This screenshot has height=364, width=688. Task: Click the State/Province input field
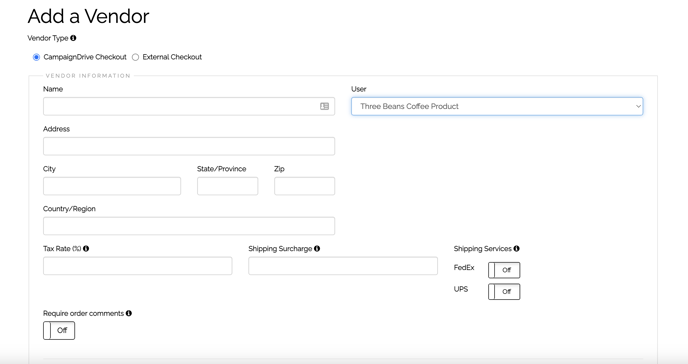[x=227, y=186]
